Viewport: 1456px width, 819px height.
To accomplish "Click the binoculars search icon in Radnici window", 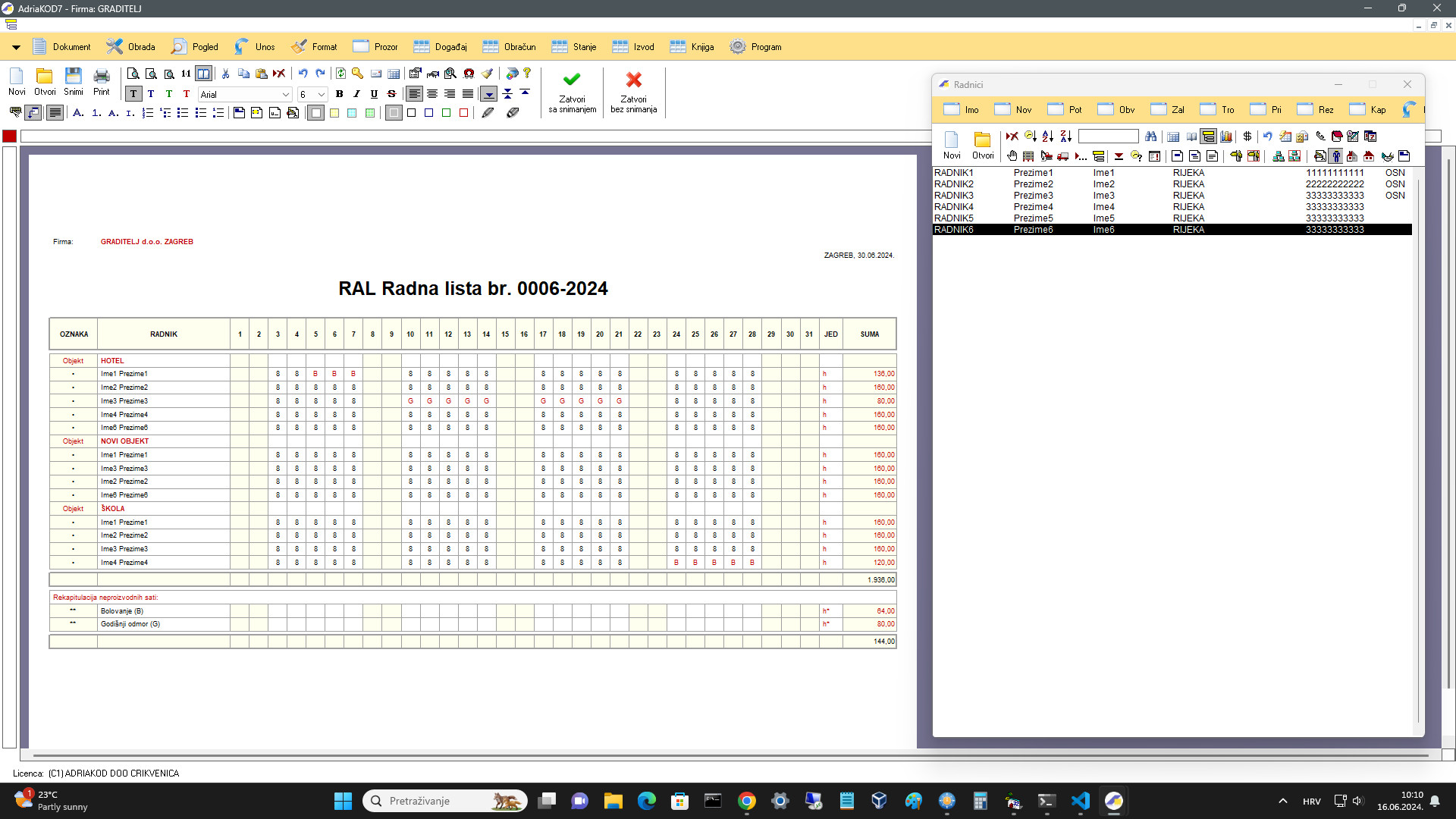I will pos(1150,136).
